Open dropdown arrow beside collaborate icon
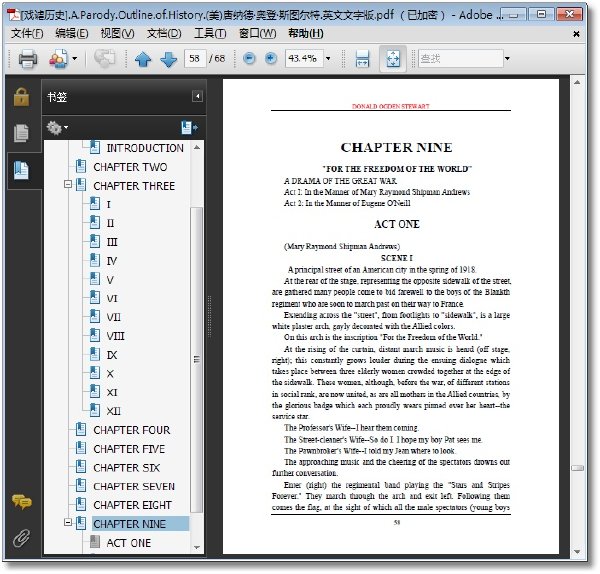Screen dimensions: 600x574 [x=75, y=59]
